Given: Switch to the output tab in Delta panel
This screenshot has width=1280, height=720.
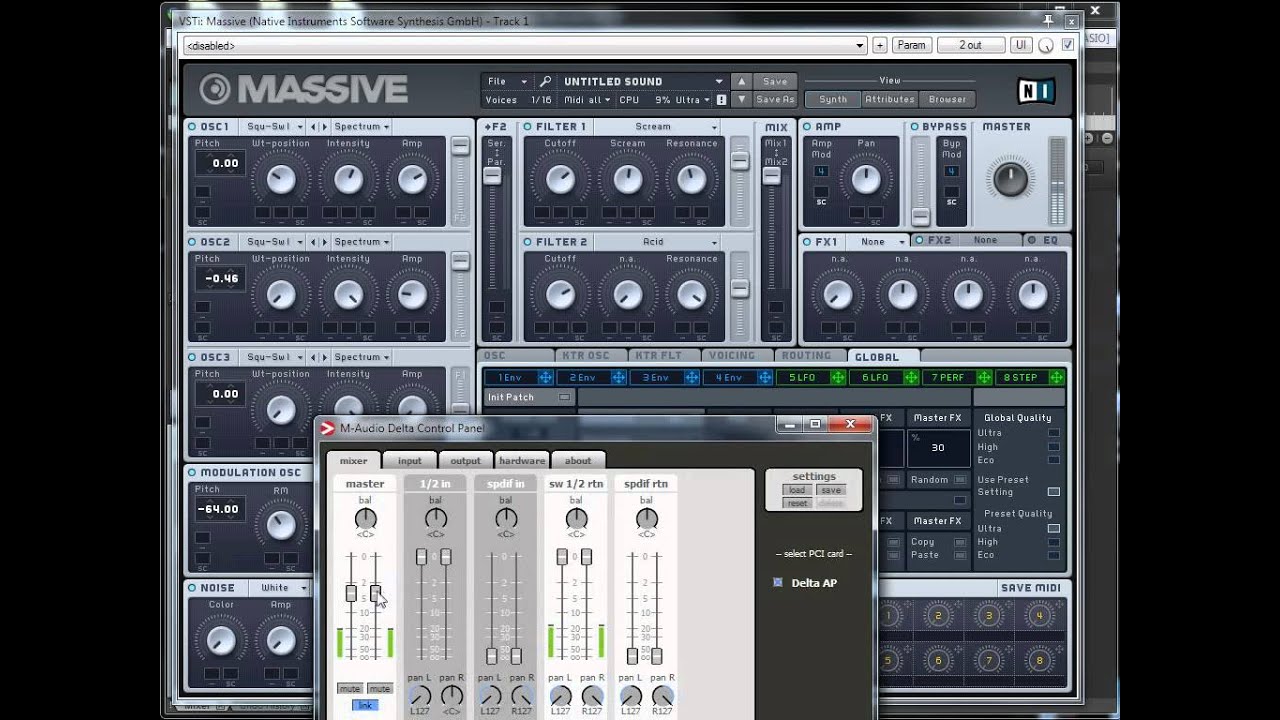Looking at the screenshot, I should click(x=465, y=461).
